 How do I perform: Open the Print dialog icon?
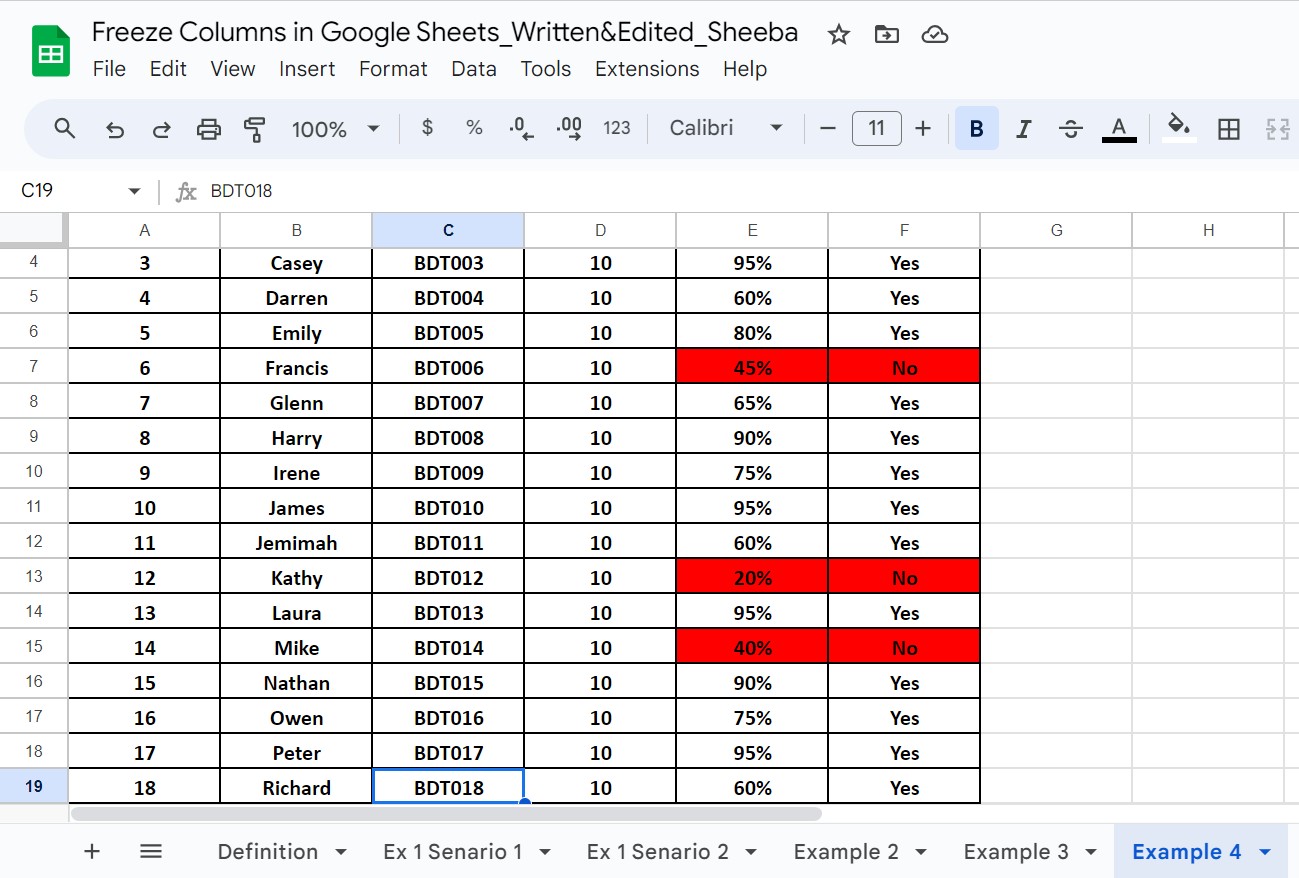209,128
